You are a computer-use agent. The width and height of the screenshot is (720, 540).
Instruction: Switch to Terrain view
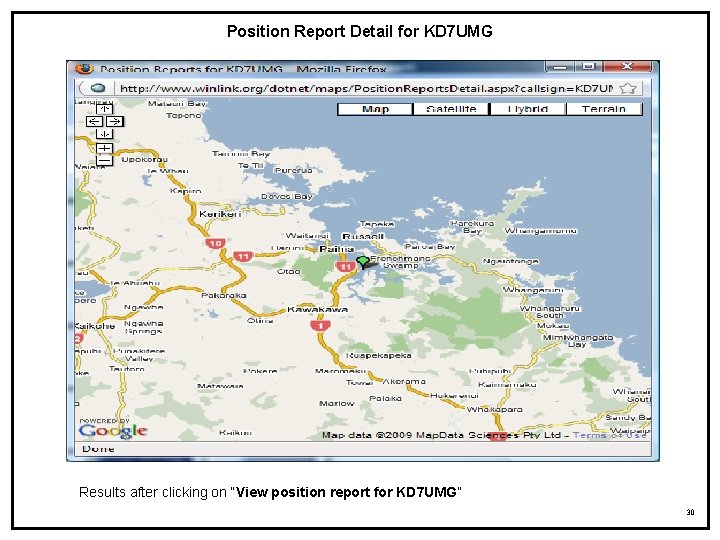tap(604, 109)
